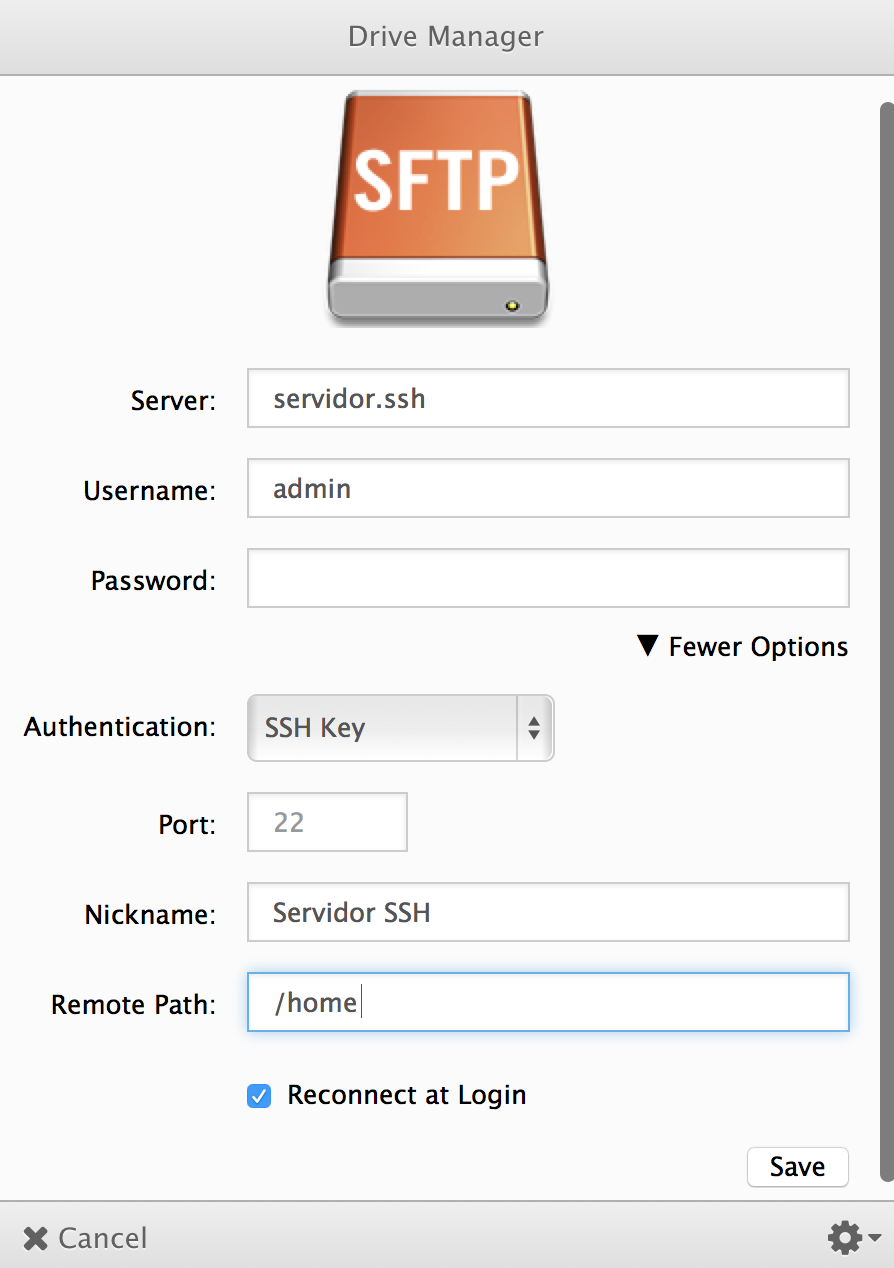Click the Authentication popup stepper arrows

[534, 728]
